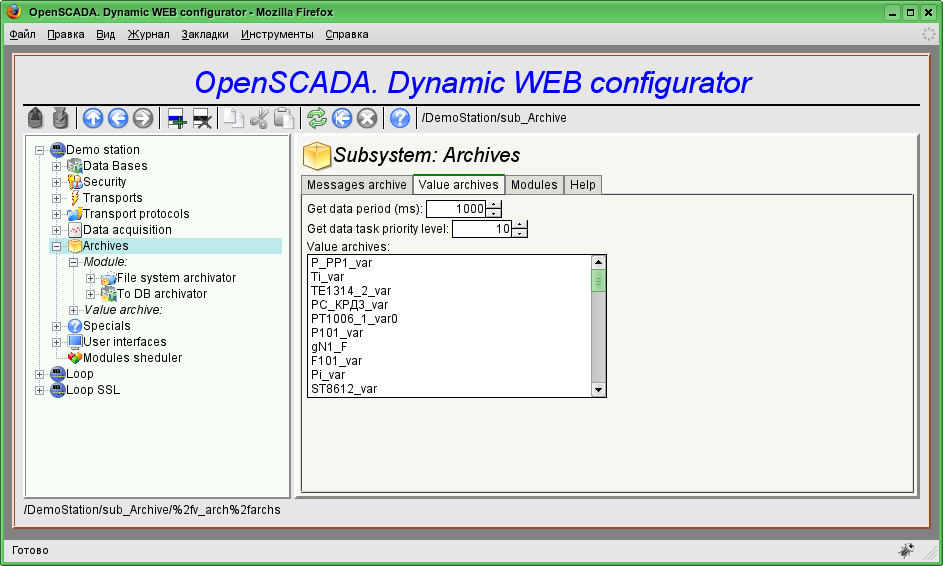This screenshot has height=566, width=943.
Task: Click the Get data period input field
Action: tap(456, 209)
